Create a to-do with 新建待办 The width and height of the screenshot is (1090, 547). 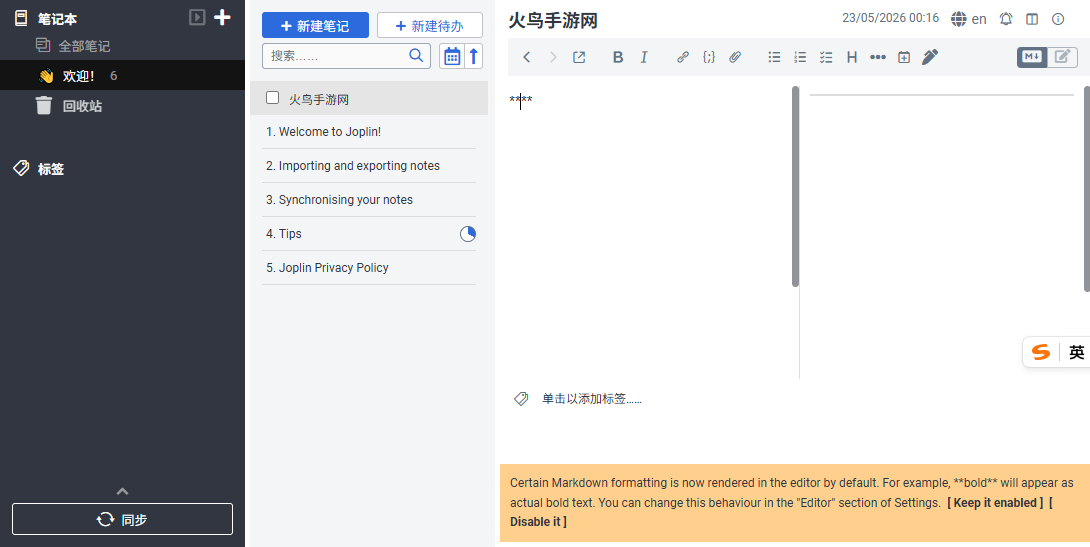[430, 26]
